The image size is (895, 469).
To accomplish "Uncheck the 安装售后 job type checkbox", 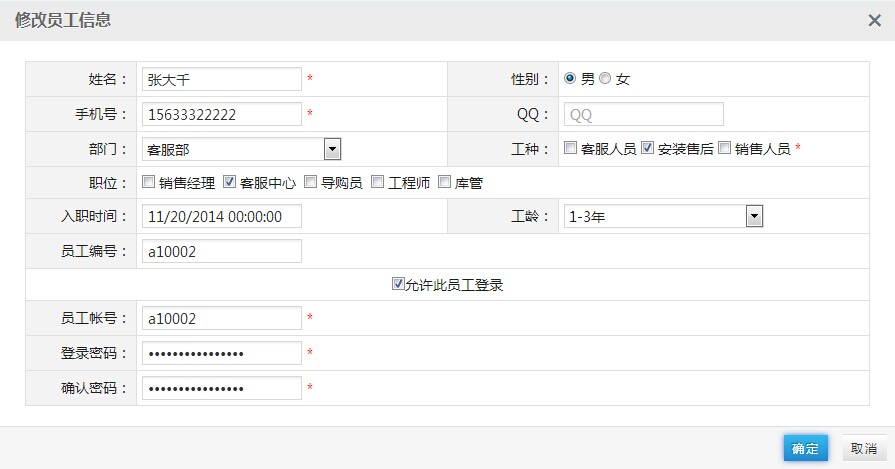I will tap(648, 148).
